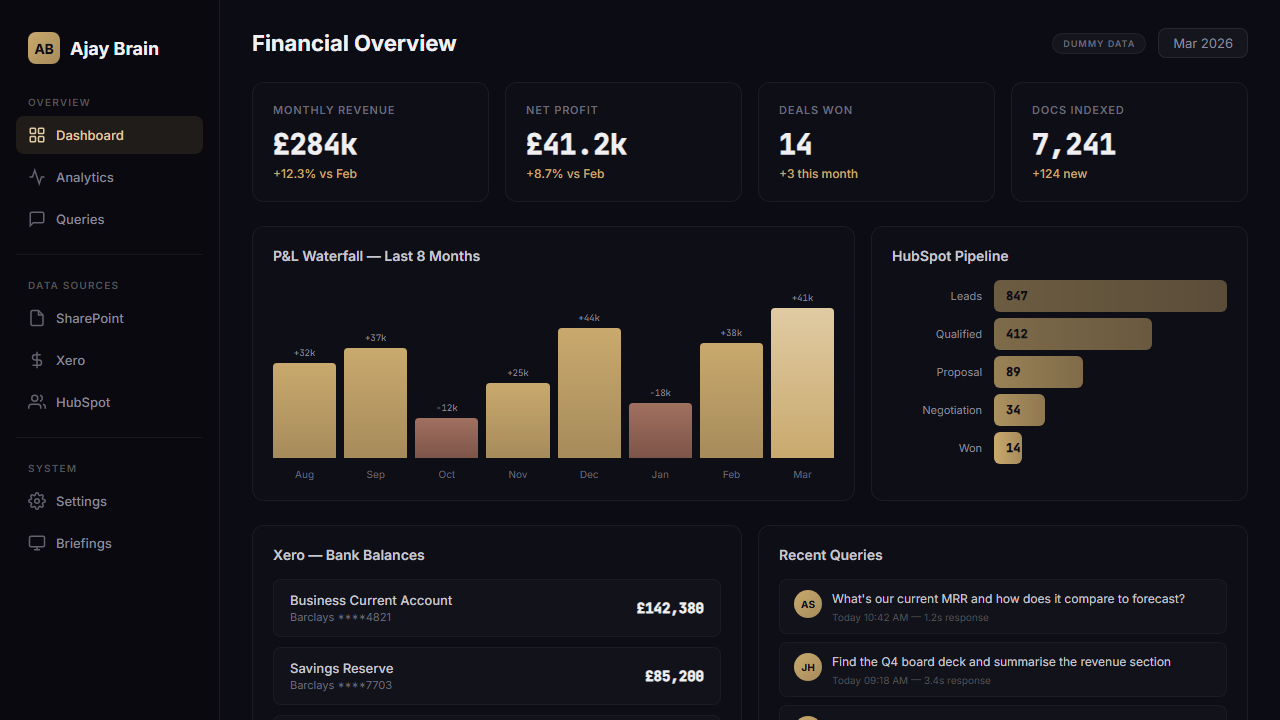Open the Mar 2026 month selector
The image size is (1280, 720).
1202,43
